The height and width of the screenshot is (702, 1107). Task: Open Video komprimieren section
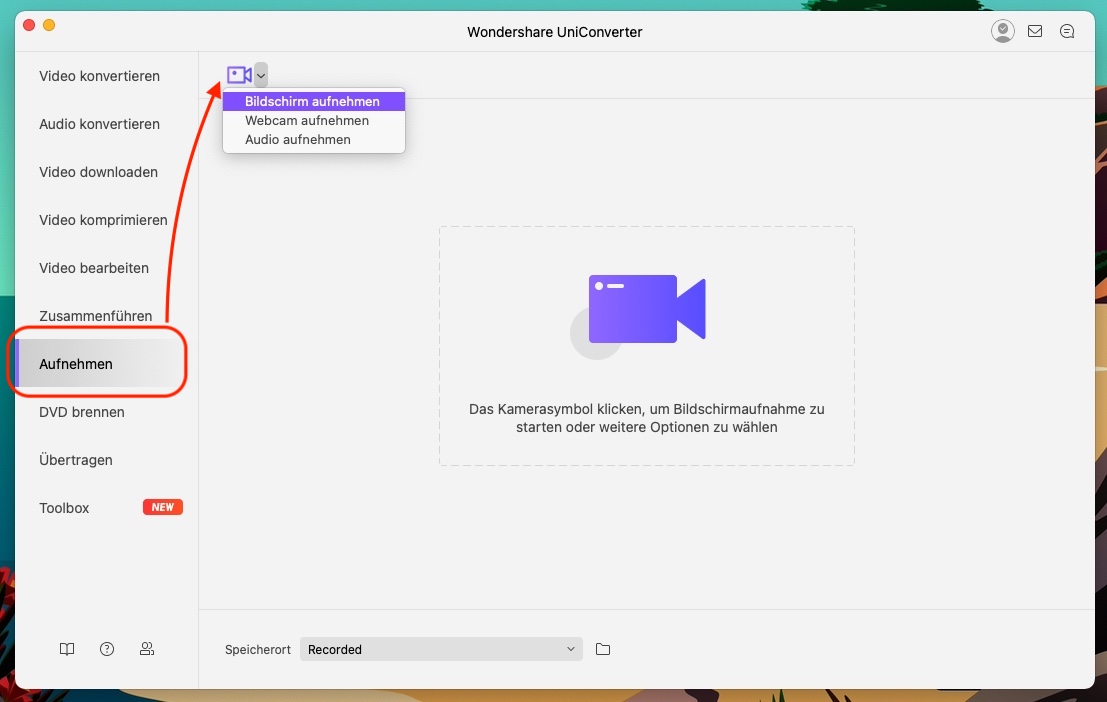tap(103, 220)
